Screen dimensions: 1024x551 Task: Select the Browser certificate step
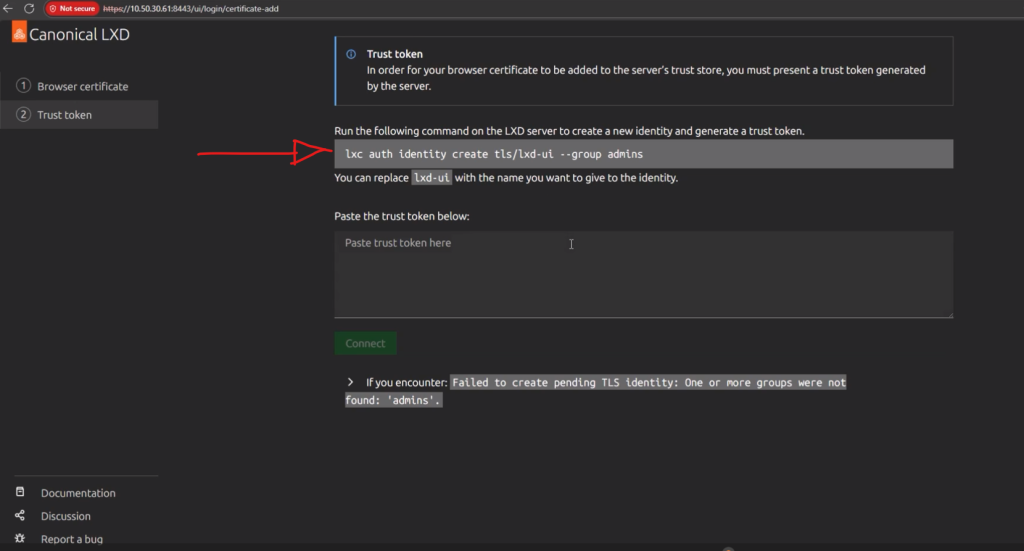pos(82,87)
